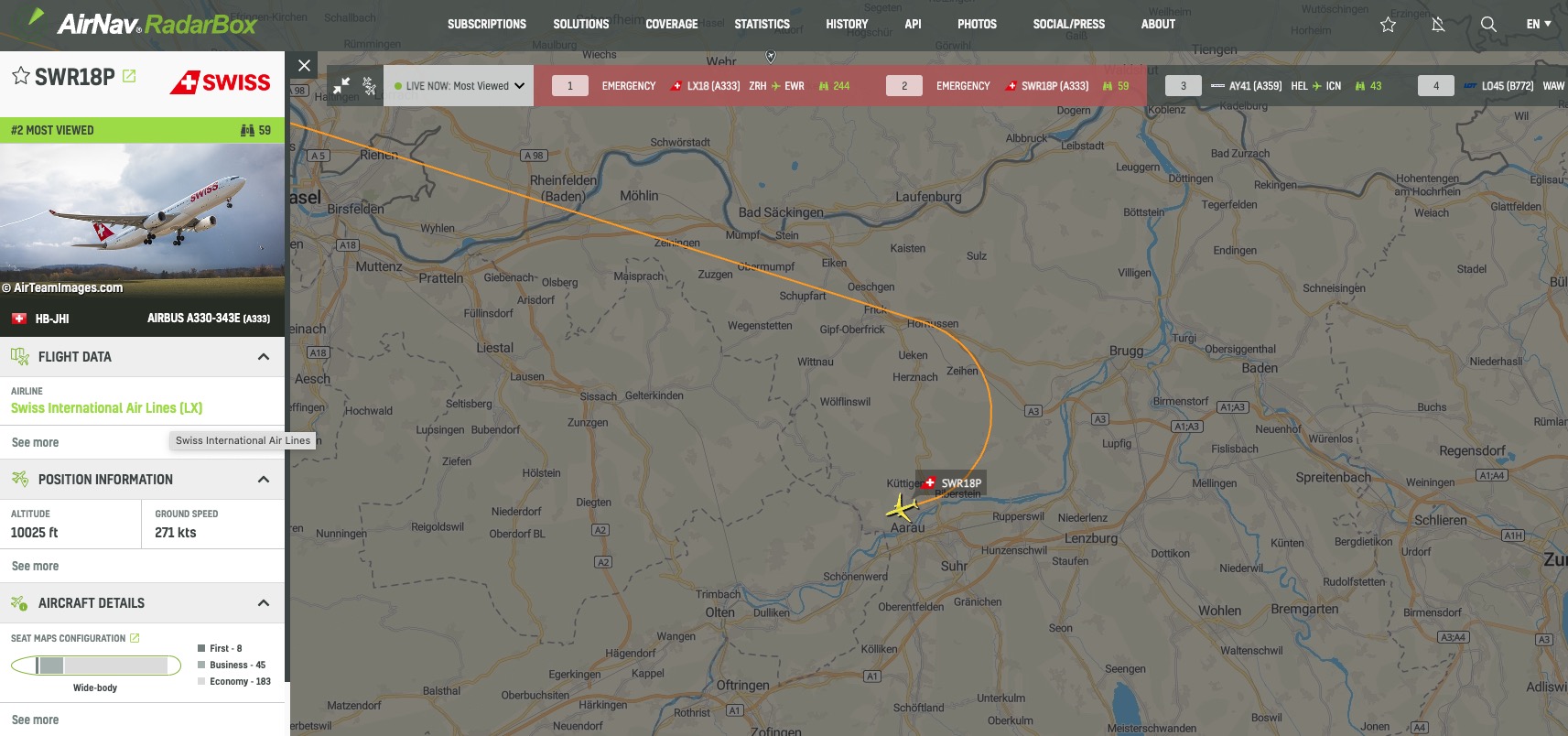Collapse map view with the shrink arrows icon
The width and height of the screenshot is (1568, 736).
point(341,86)
